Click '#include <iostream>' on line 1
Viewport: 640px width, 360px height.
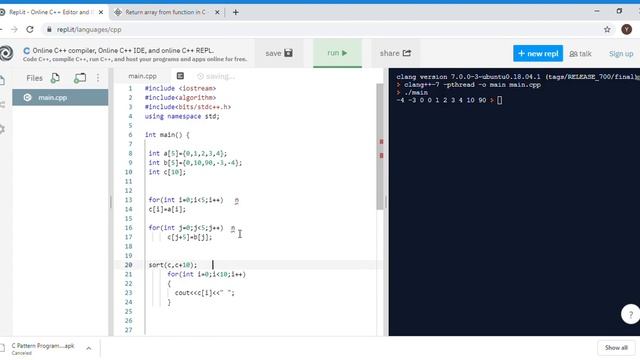point(180,88)
